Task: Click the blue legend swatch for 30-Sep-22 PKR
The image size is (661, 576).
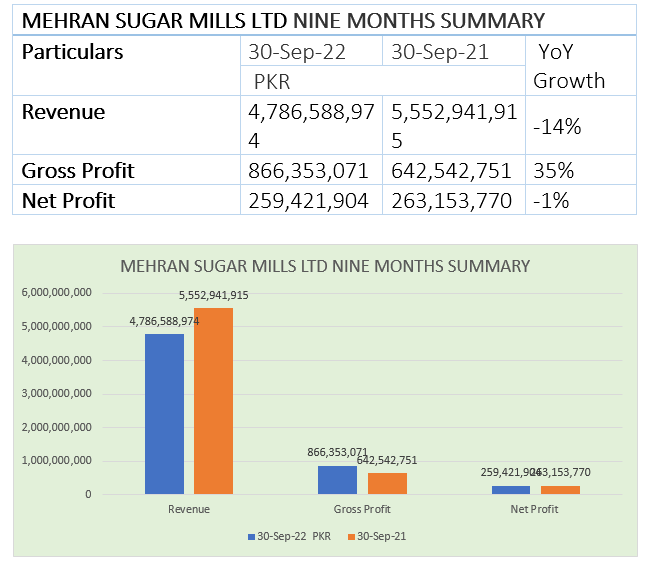Action: tap(251, 537)
